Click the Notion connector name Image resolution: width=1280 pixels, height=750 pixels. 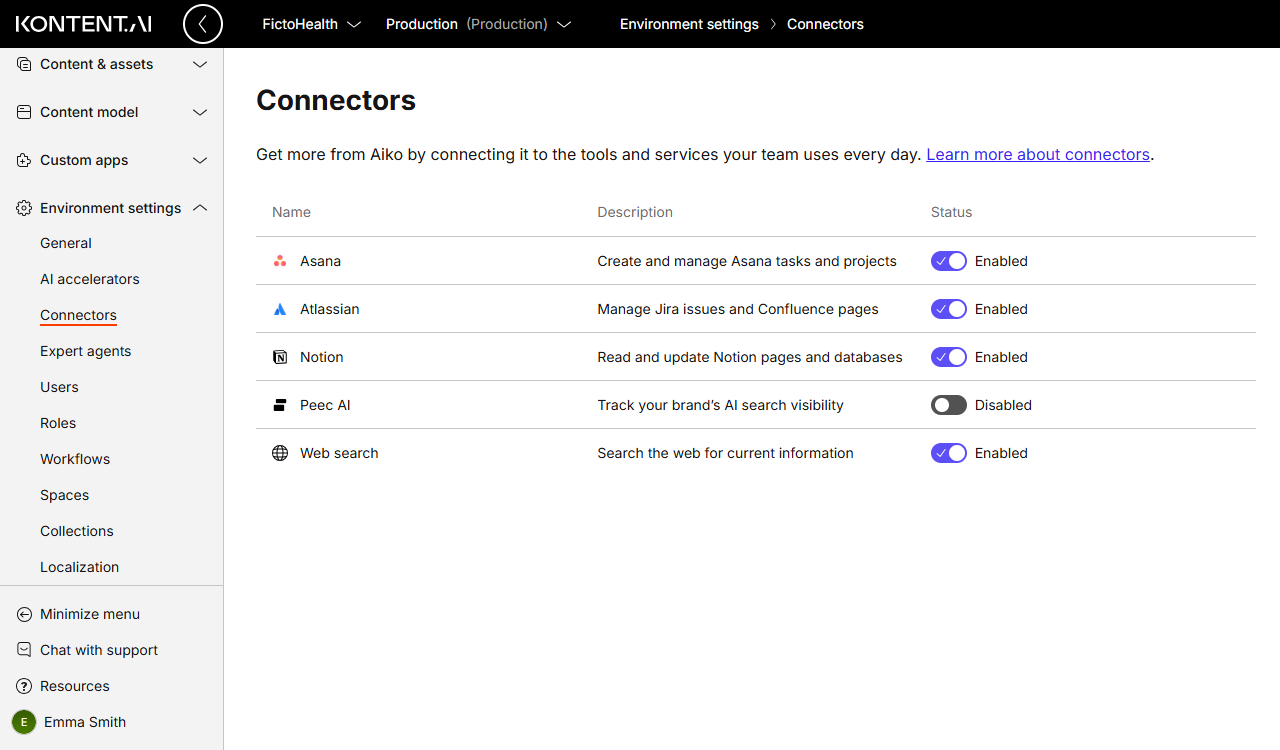tap(322, 357)
